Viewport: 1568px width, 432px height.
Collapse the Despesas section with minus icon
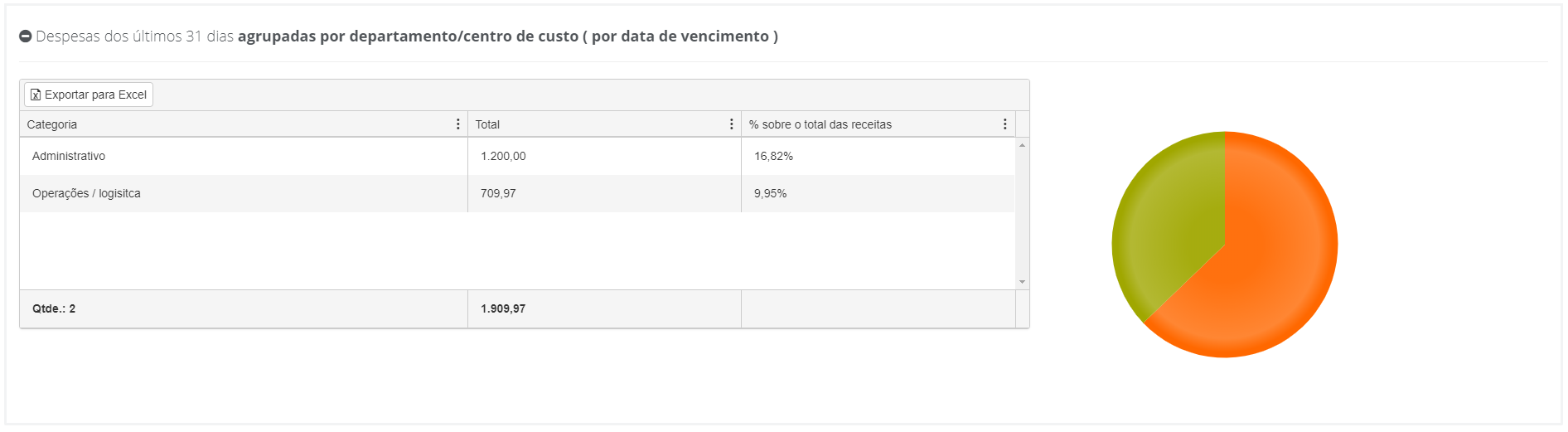click(26, 36)
